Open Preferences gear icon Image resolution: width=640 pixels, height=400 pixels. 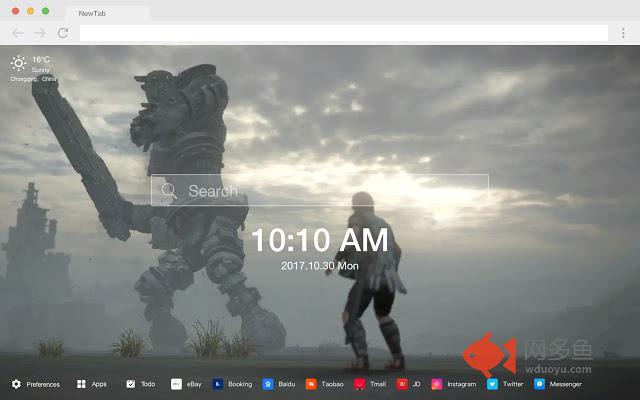(x=16, y=384)
